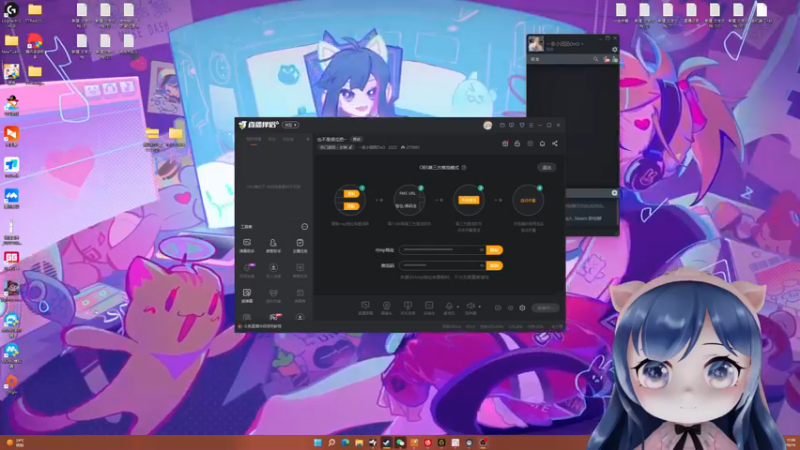Click the exit button of OBS mode
This screenshot has height=450, width=800.
pyautogui.click(x=546, y=167)
